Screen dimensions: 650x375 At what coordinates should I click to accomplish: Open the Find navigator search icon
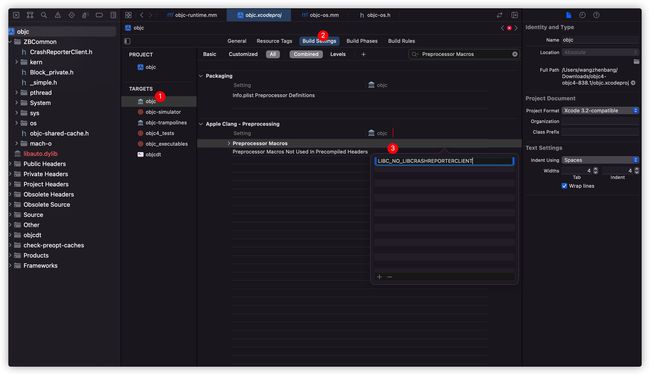click(x=44, y=15)
